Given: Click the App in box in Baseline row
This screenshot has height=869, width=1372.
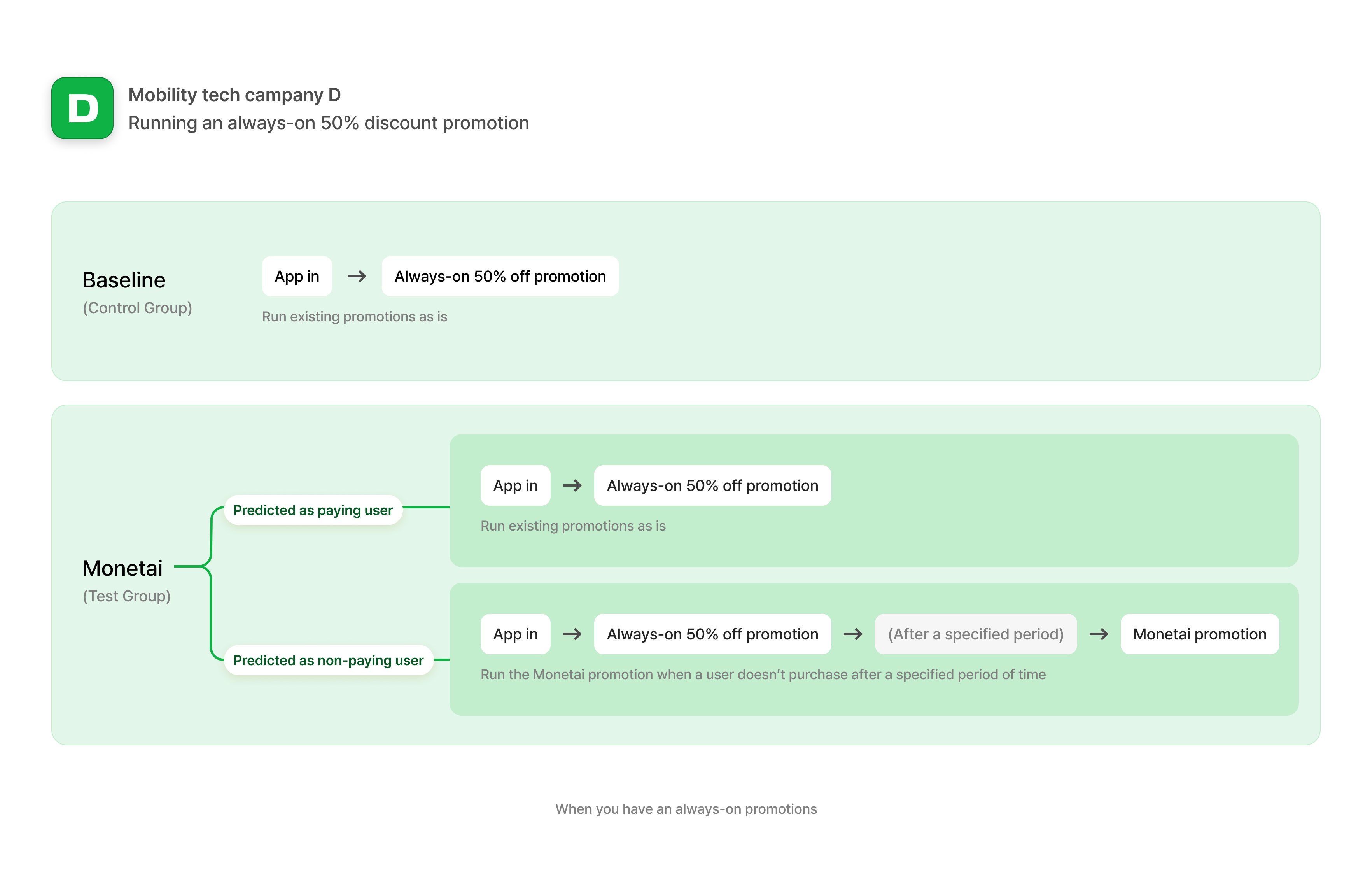Looking at the screenshot, I should [297, 276].
